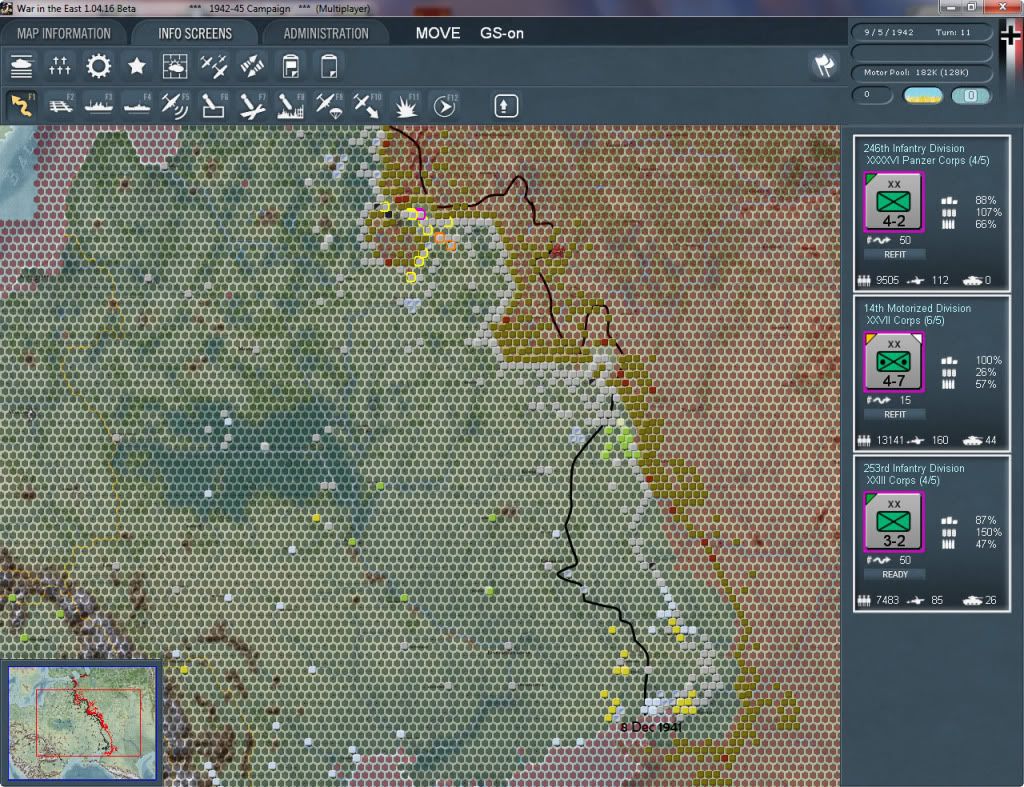Open the losses screen with grave crosses icon
1024x787 pixels.
59,67
